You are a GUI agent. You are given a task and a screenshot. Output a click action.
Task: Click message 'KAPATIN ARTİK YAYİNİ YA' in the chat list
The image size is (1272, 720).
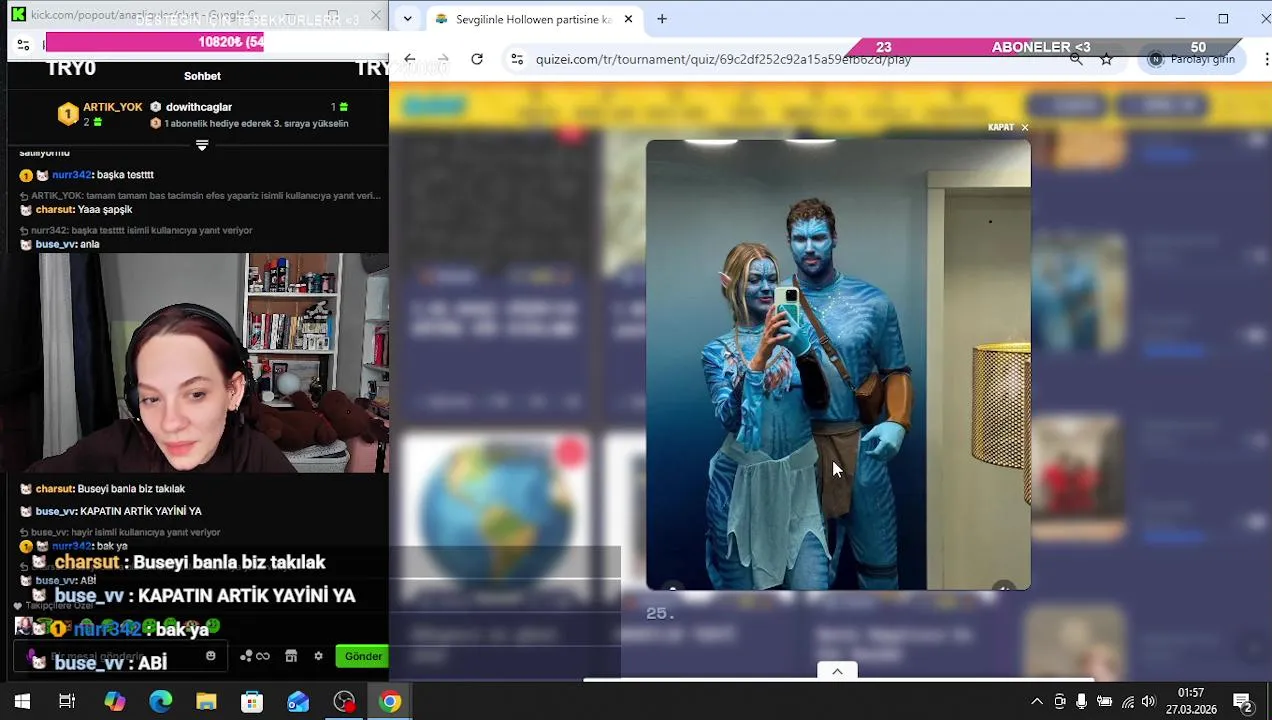point(141,511)
